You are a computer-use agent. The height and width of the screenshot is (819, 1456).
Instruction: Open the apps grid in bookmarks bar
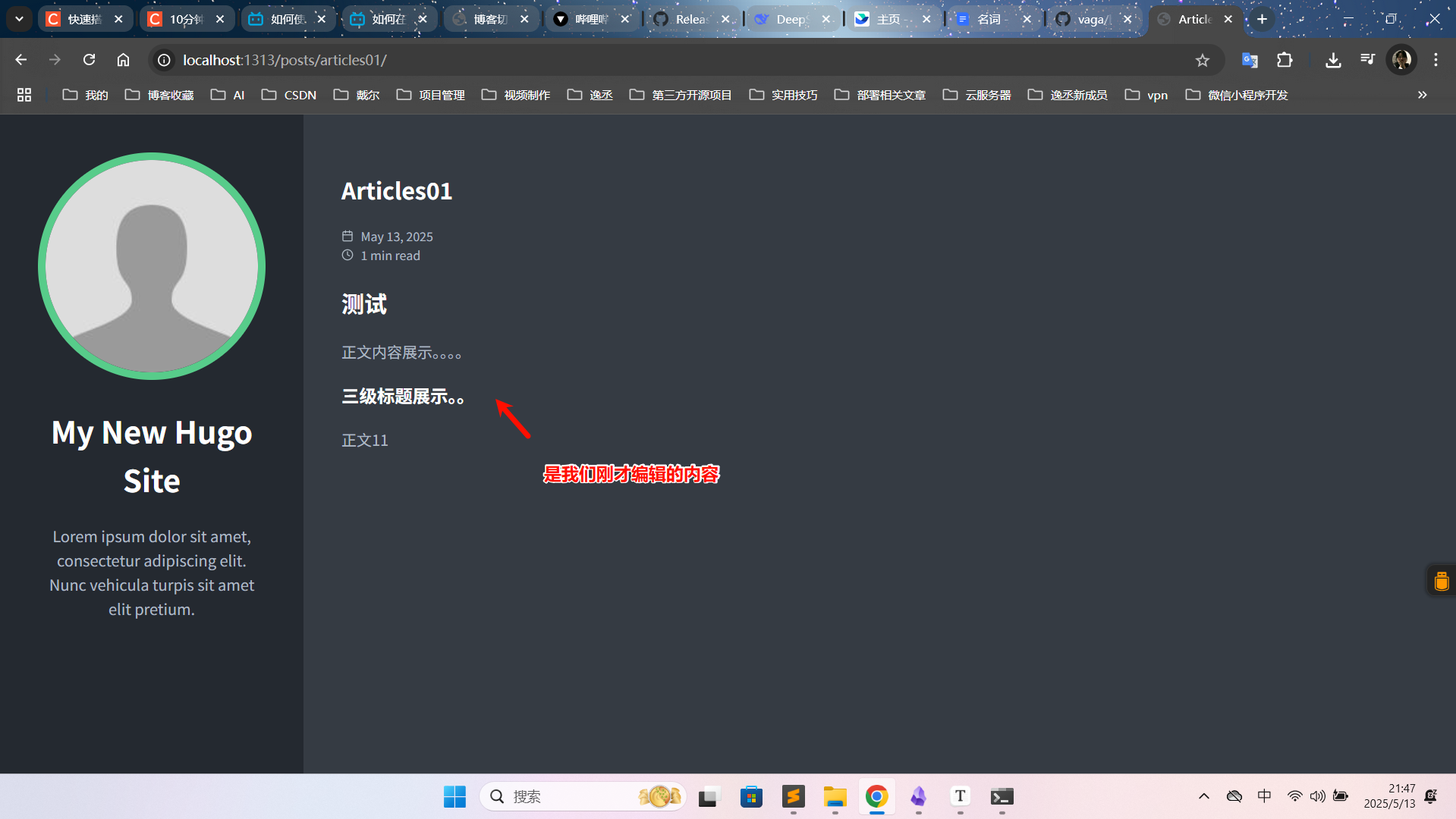[x=24, y=95]
